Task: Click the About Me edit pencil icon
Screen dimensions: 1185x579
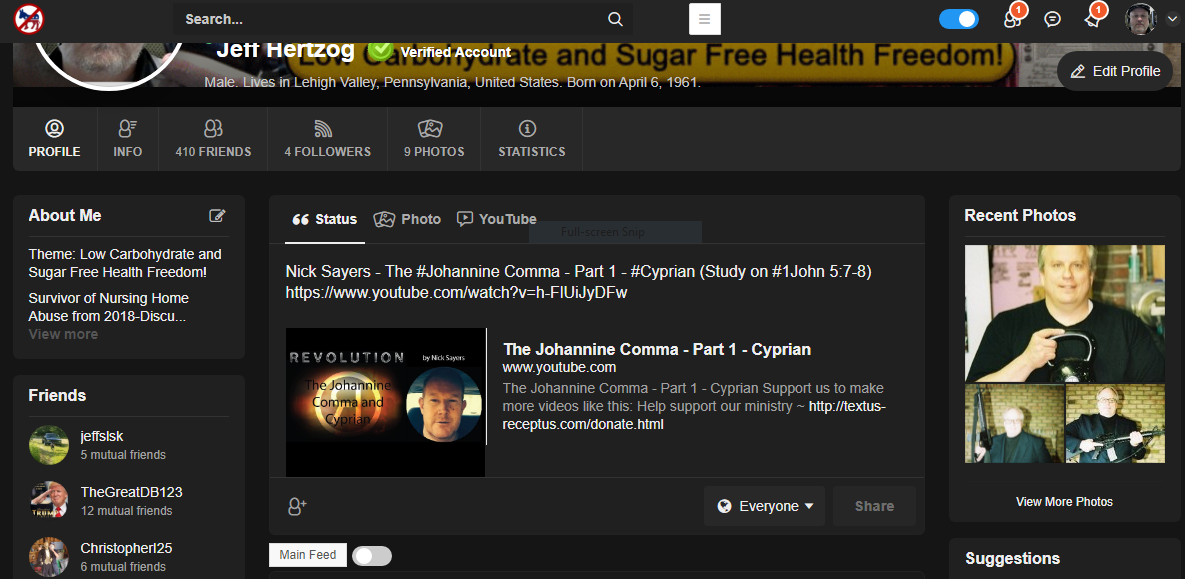Action: [217, 215]
